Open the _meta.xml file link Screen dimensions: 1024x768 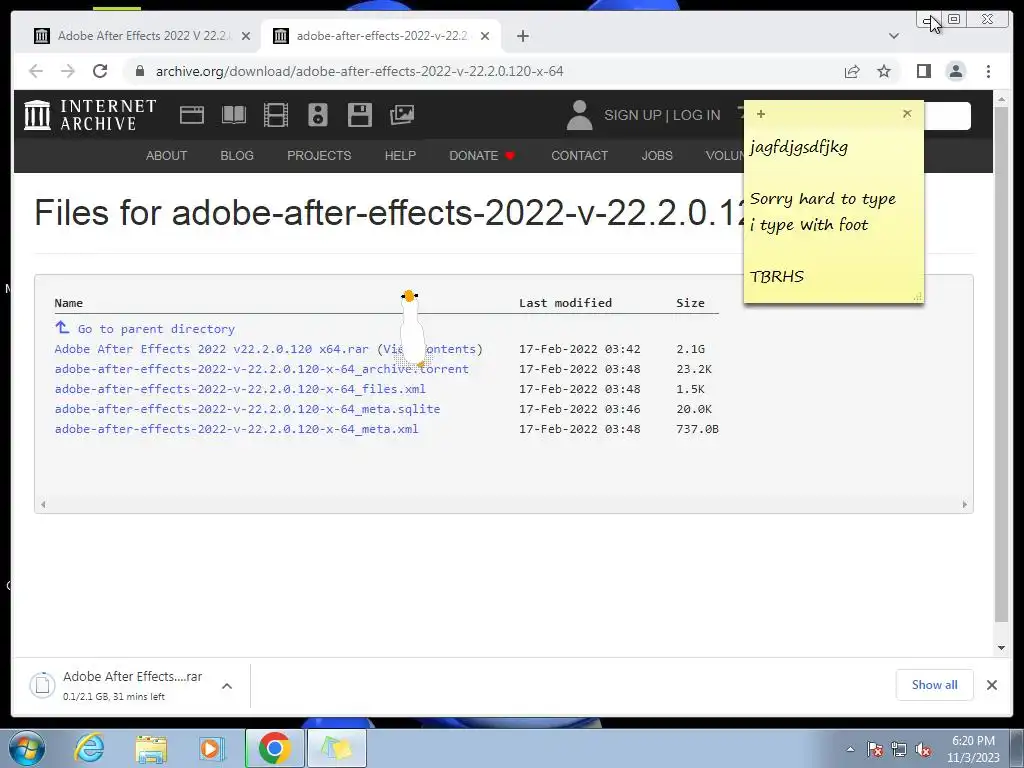point(236,429)
